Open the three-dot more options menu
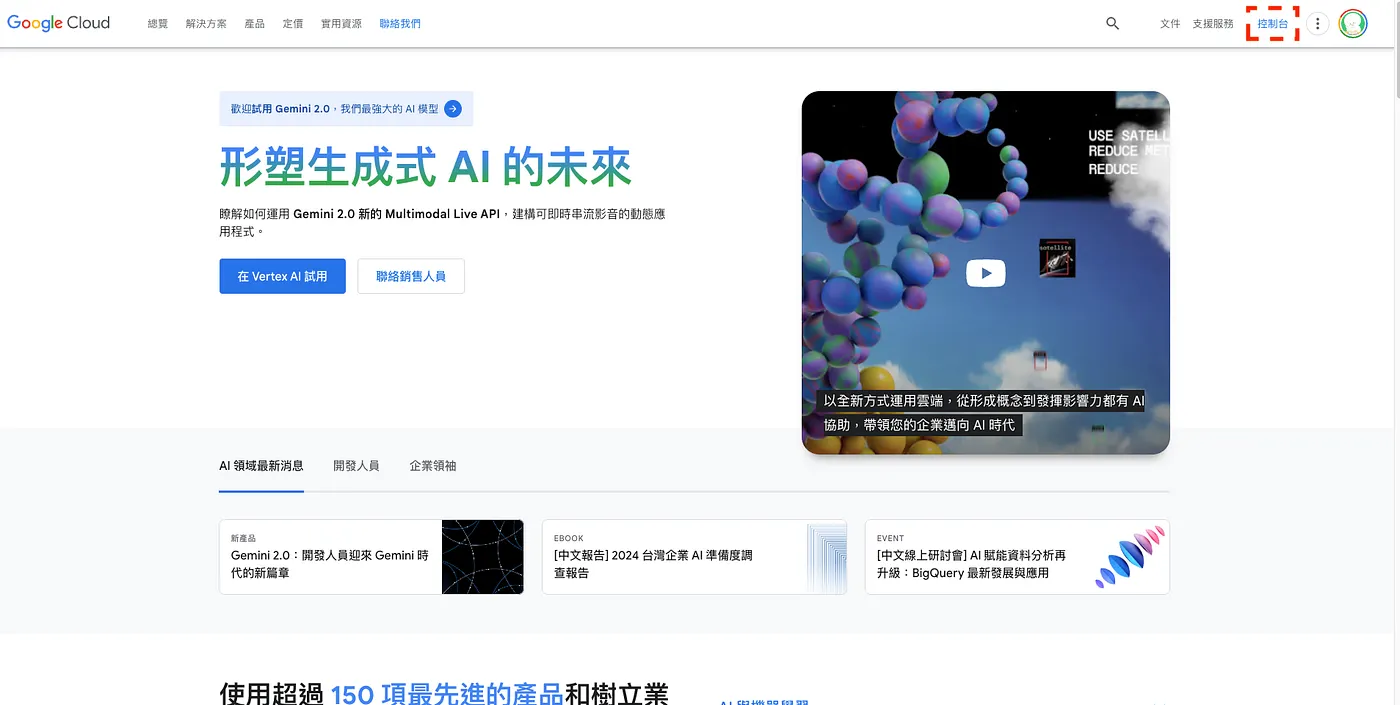Viewport: 1400px width, 705px height. pos(1317,23)
